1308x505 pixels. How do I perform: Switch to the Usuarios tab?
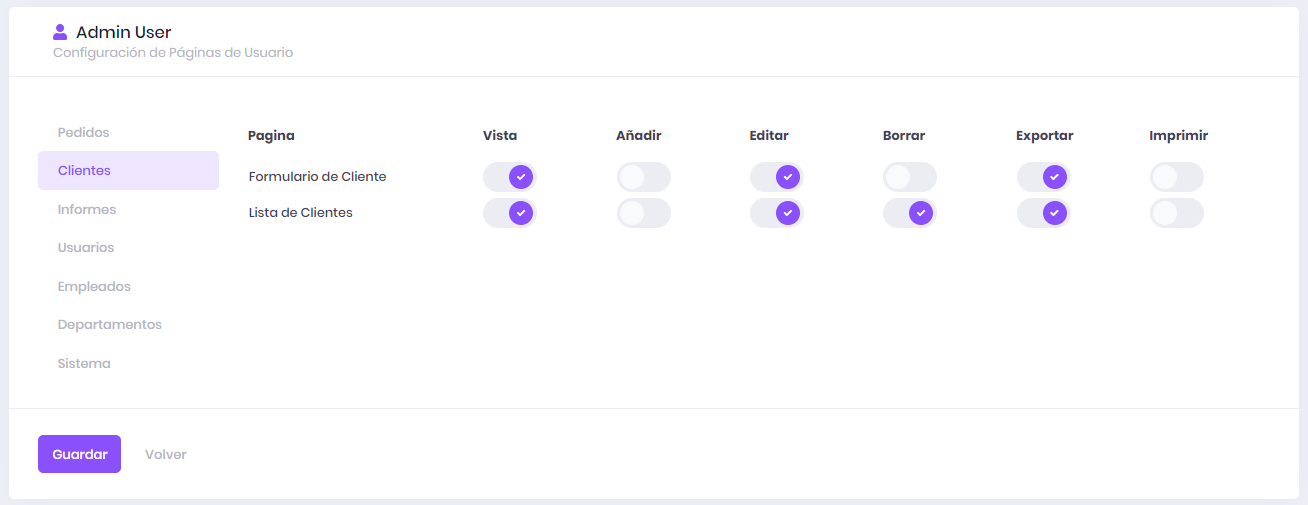tap(86, 248)
